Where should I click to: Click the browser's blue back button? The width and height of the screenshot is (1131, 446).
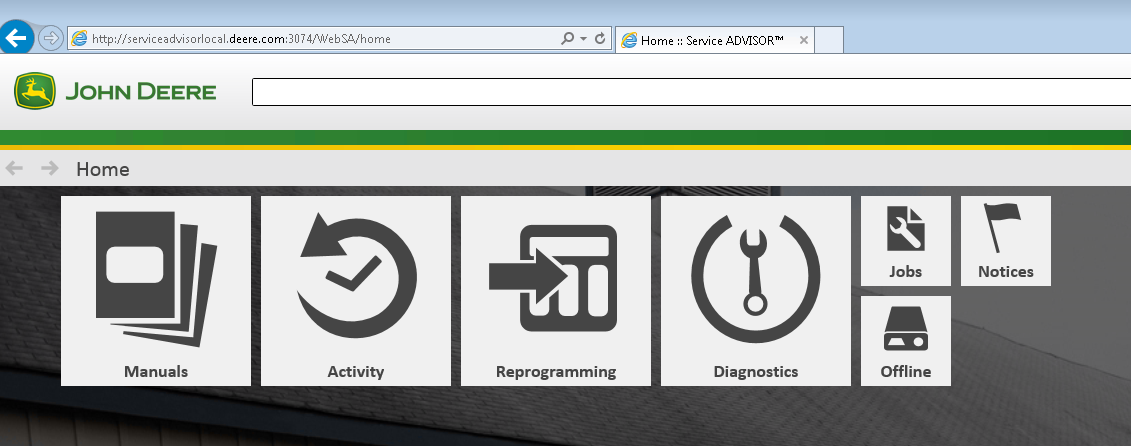[17, 39]
